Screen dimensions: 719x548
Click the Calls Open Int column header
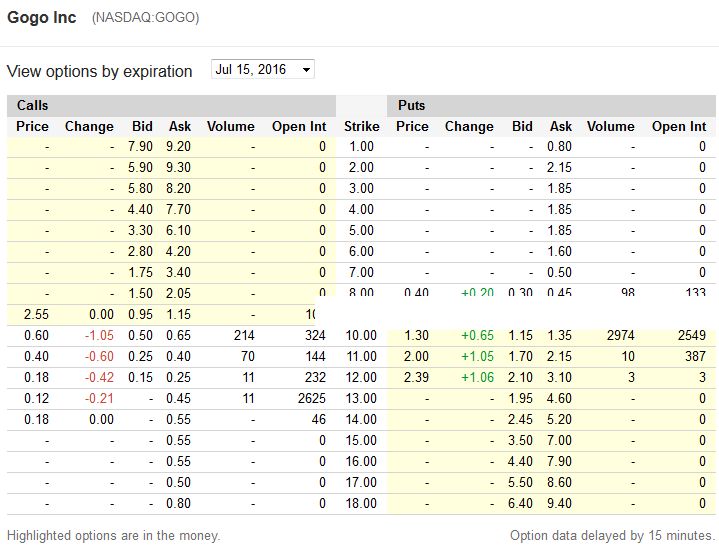coord(299,127)
